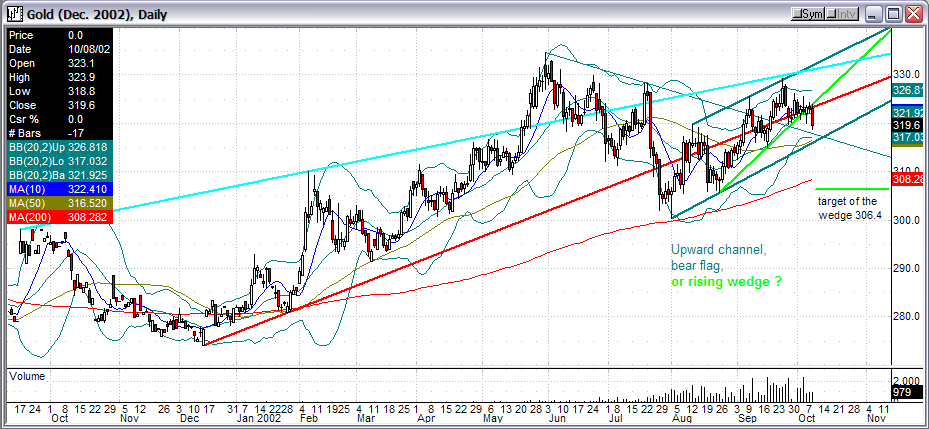This screenshot has height=429, width=929.
Task: Select the red MA(200) legend row
Action: pyautogui.click(x=56, y=215)
